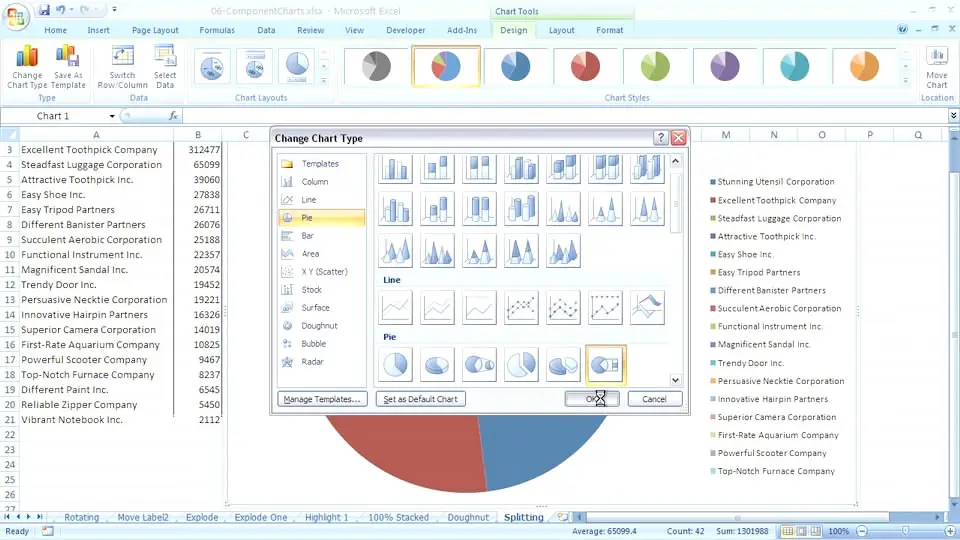
Task: Choose the red pie chart style
Action: point(585,66)
